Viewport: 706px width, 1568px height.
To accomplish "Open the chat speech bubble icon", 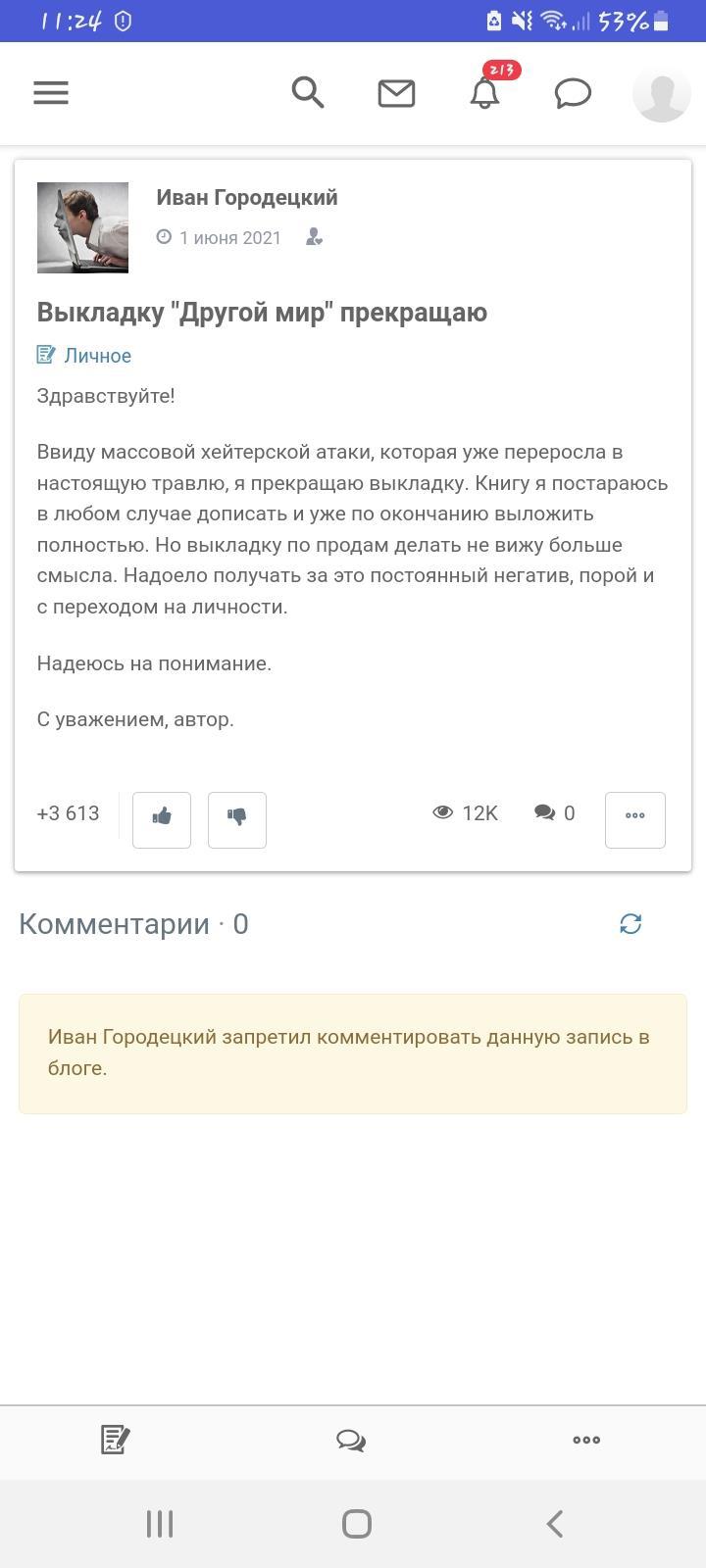I will pyautogui.click(x=573, y=93).
